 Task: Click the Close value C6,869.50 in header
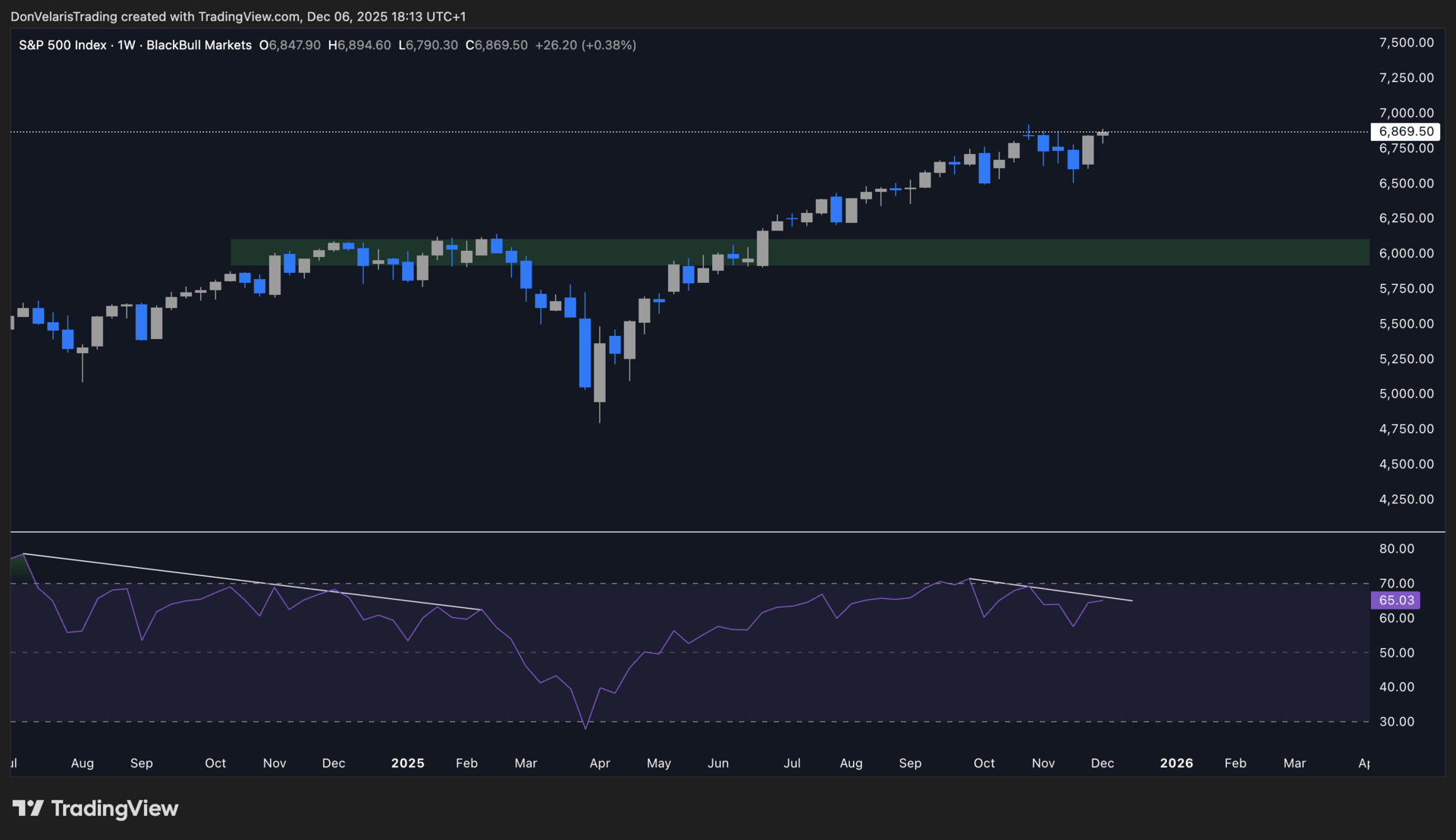(x=496, y=45)
